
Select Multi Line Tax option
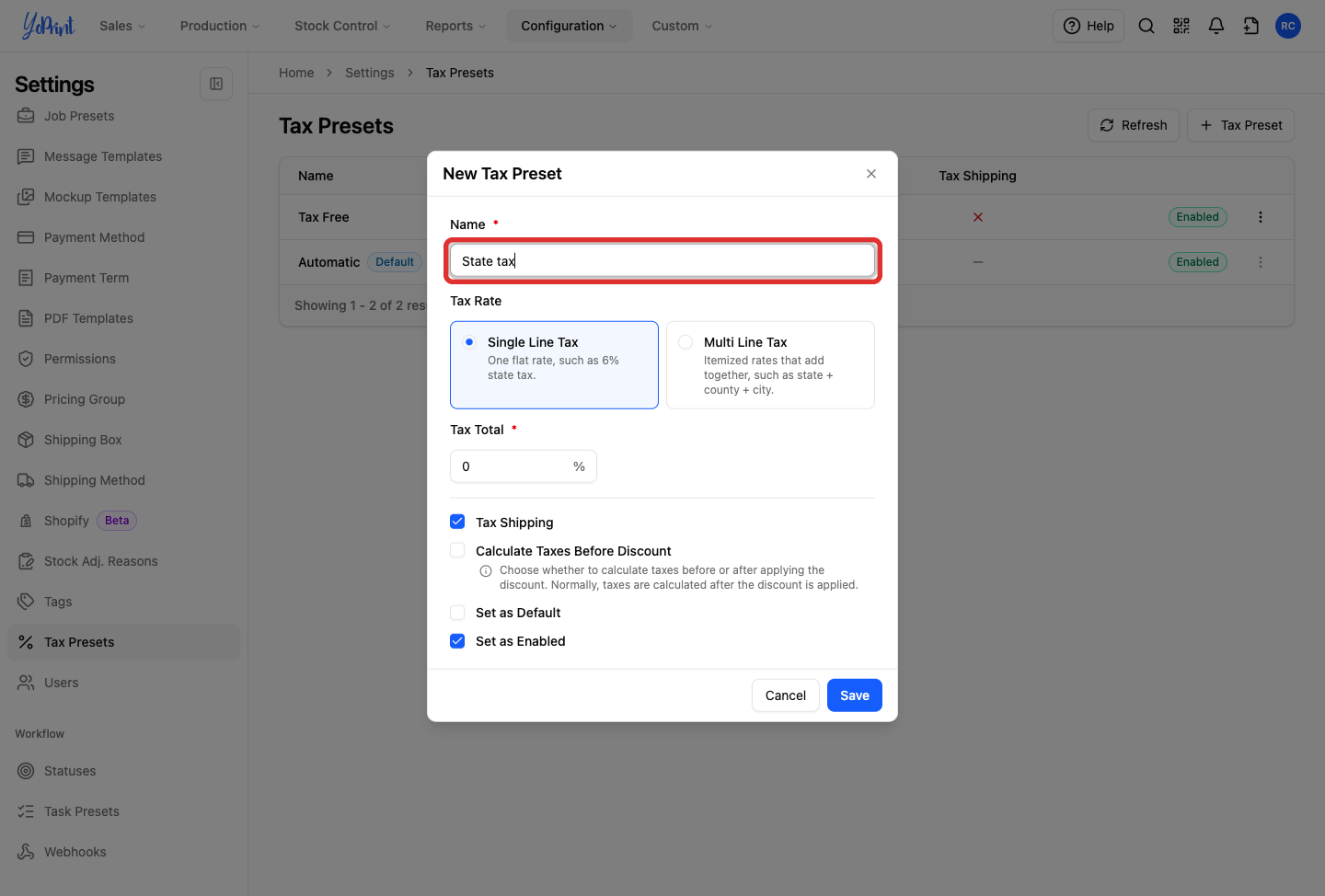pyautogui.click(x=770, y=364)
